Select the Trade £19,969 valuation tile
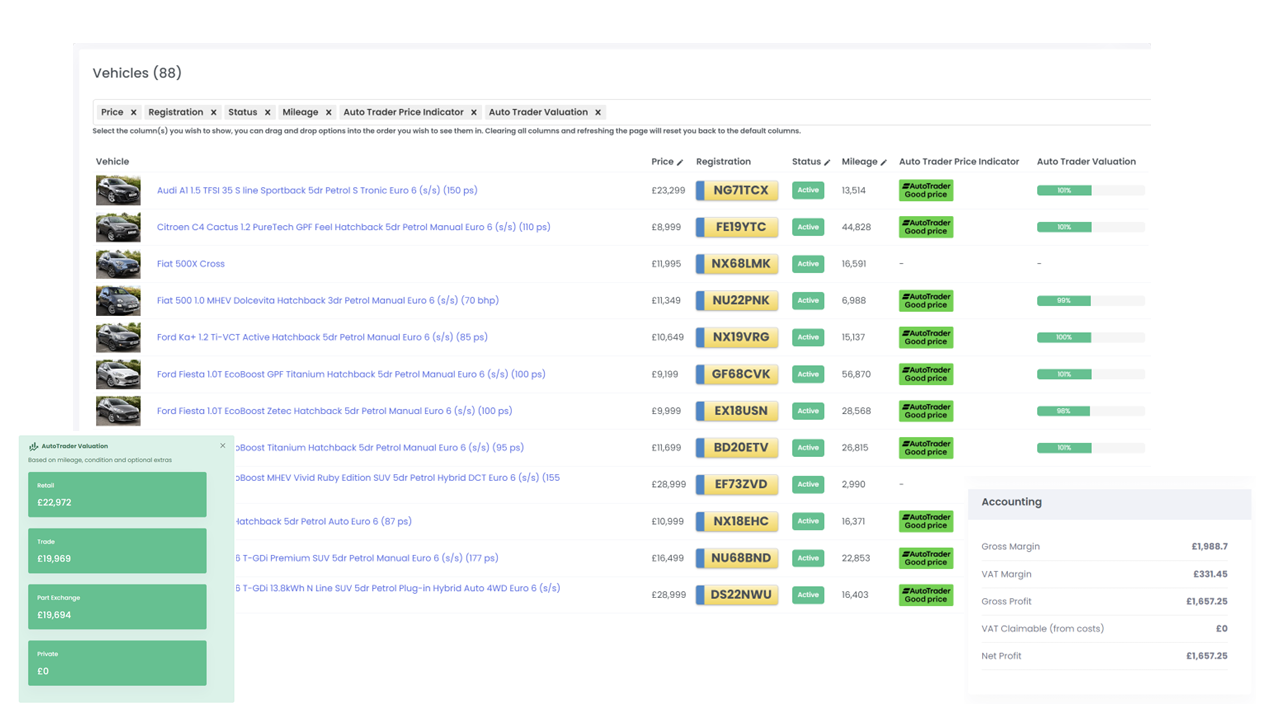 [x=117, y=550]
